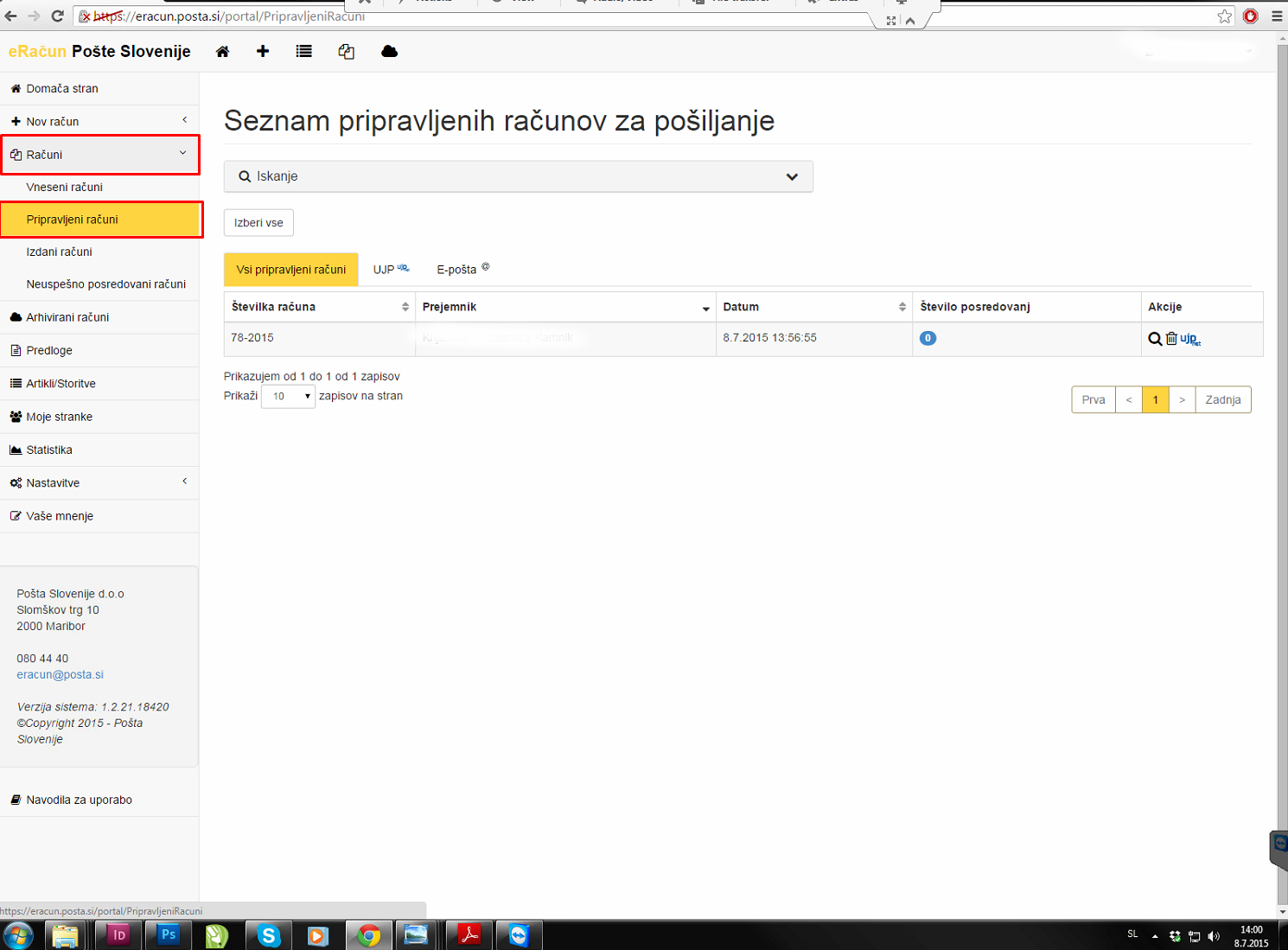1288x950 pixels.
Task: Go back with the browser back arrow
Action: (10, 16)
